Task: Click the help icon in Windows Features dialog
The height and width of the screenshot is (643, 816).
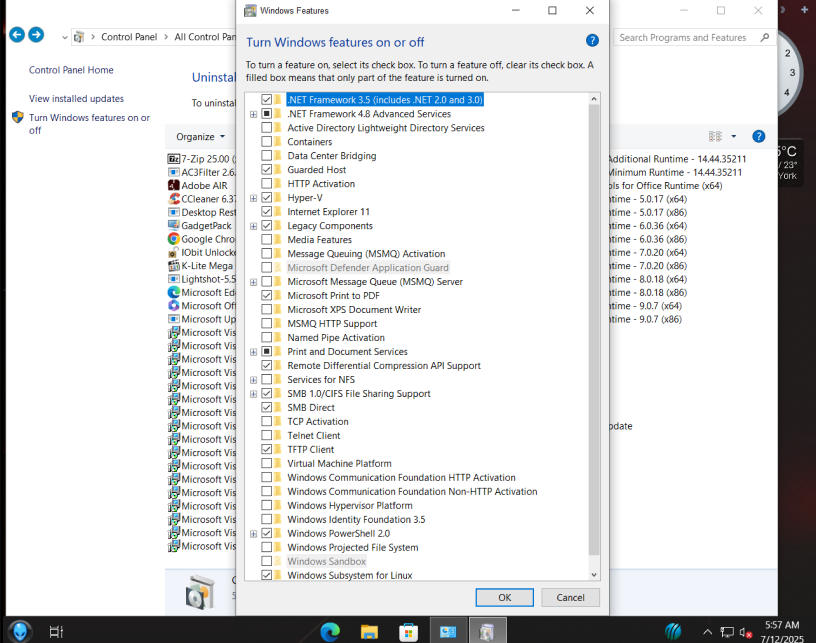Action: [x=592, y=41]
